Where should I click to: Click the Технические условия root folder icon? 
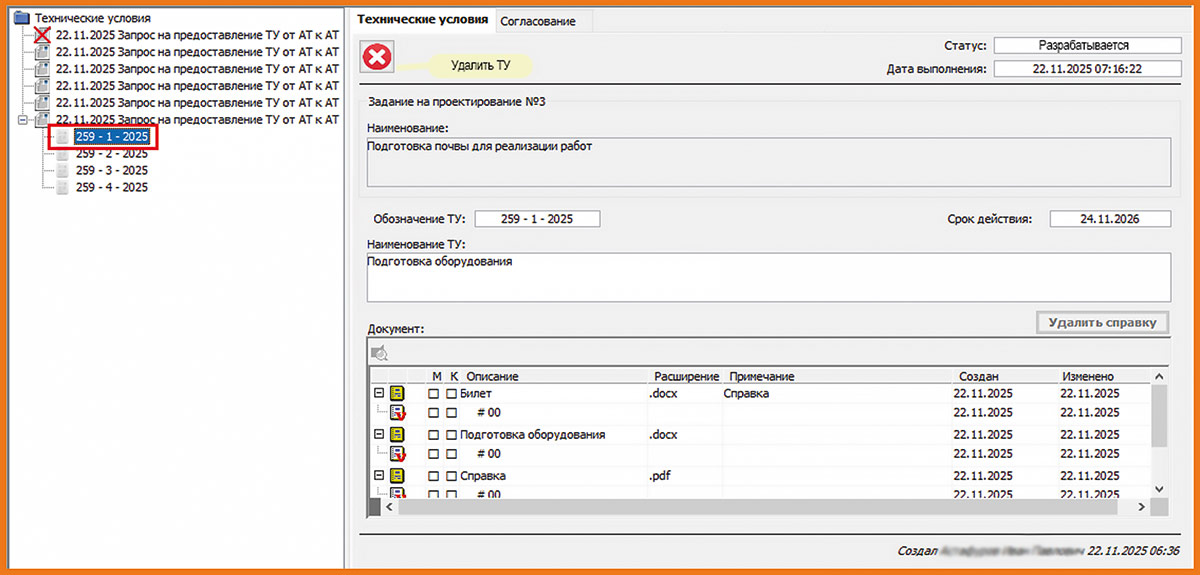coord(22,18)
